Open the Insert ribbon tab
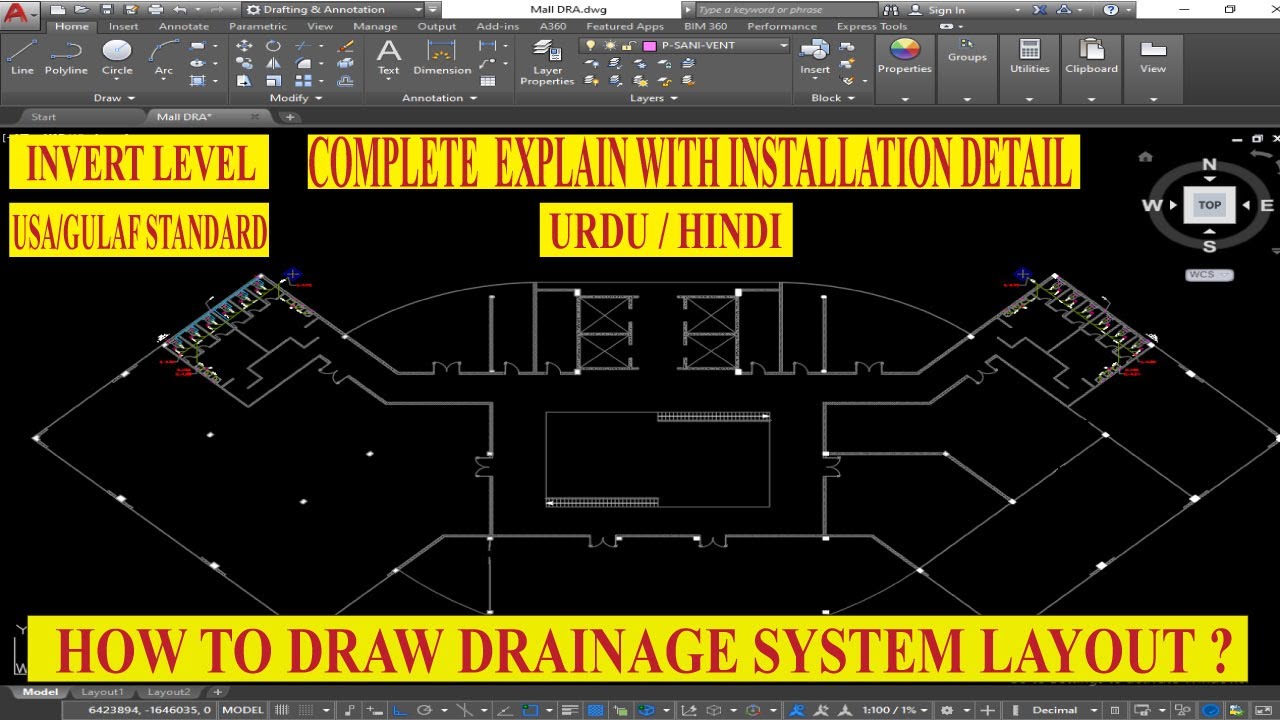The height and width of the screenshot is (720, 1280). click(x=124, y=27)
